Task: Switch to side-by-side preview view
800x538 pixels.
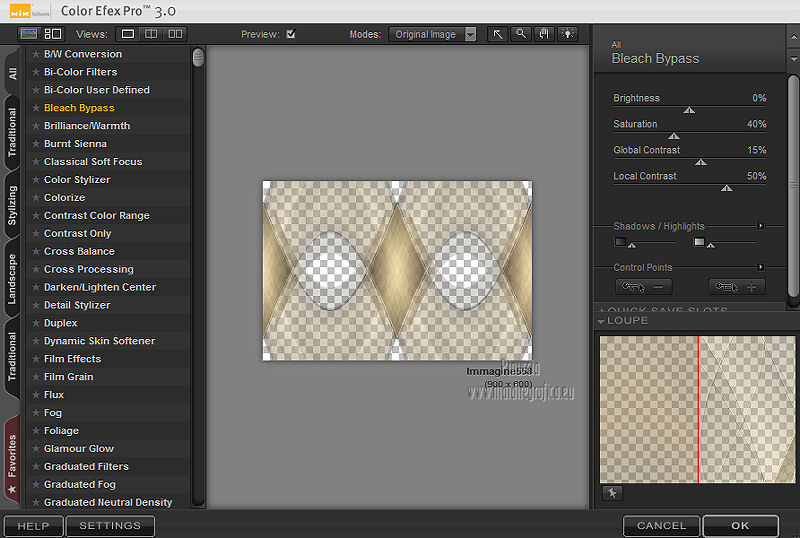Action: [x=176, y=34]
